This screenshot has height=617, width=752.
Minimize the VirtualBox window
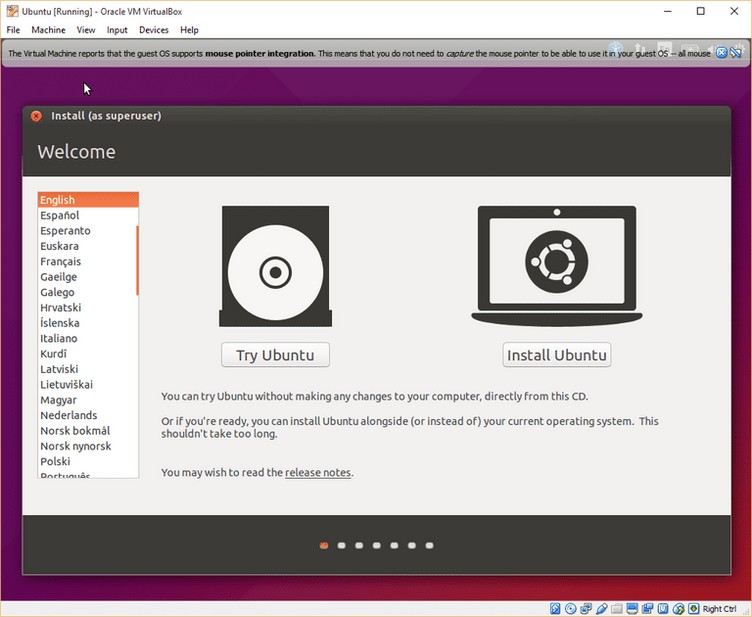668,11
